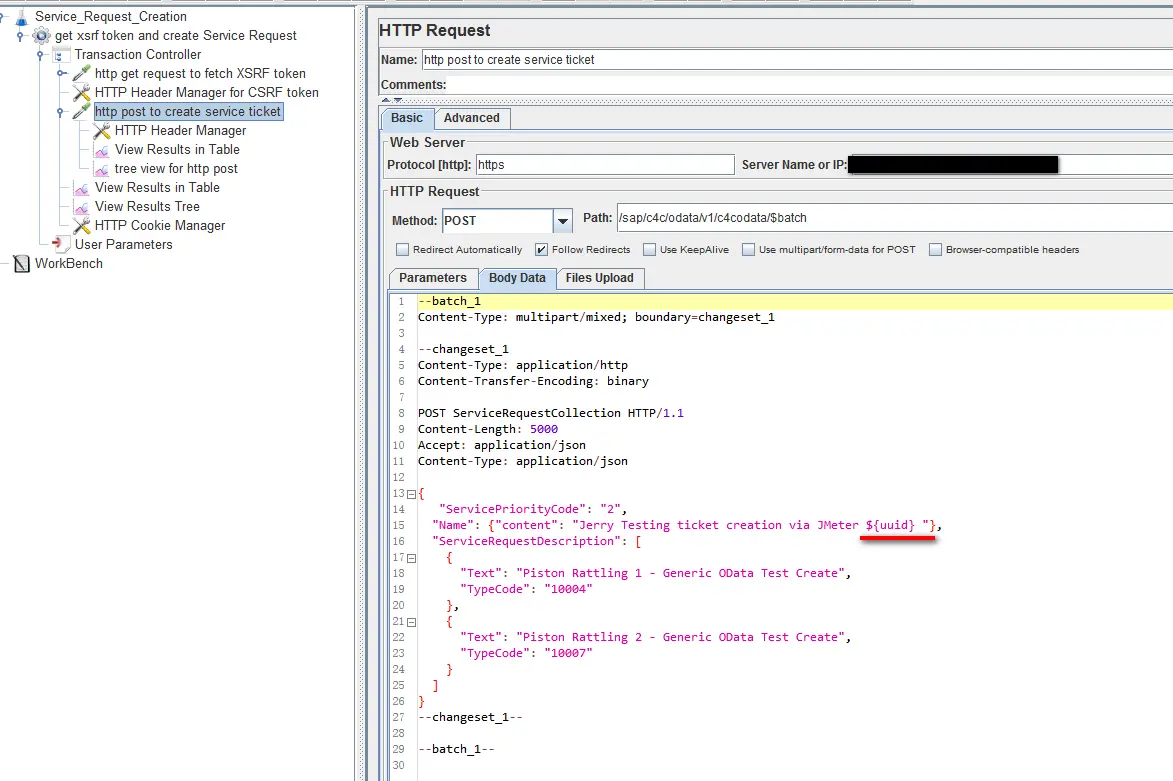Select Transaction Controller tree item
The image size is (1173, 781).
click(138, 55)
